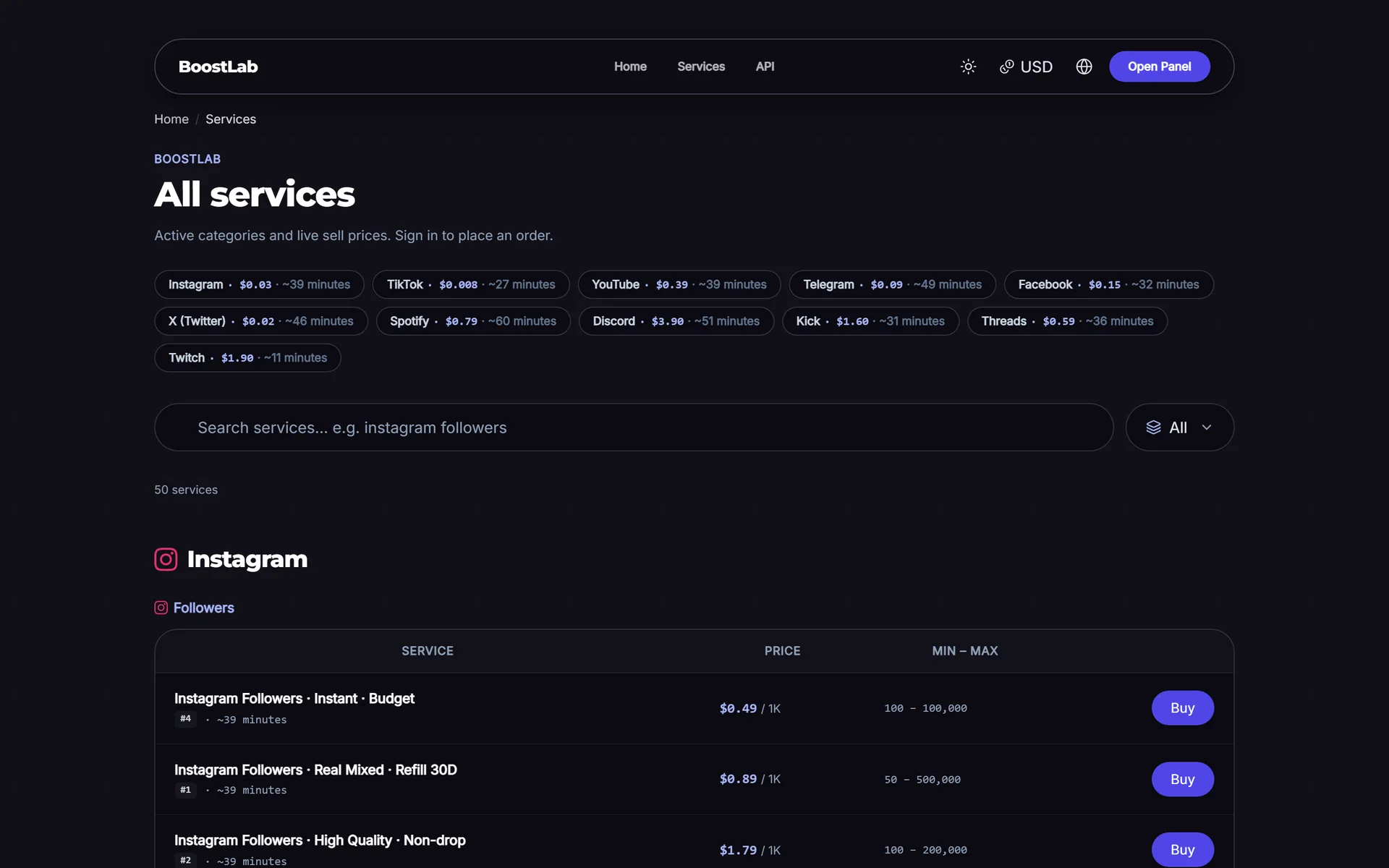Buy Instagram Followers Real Mixed Refill 30D
The image size is (1389, 868).
(1182, 779)
